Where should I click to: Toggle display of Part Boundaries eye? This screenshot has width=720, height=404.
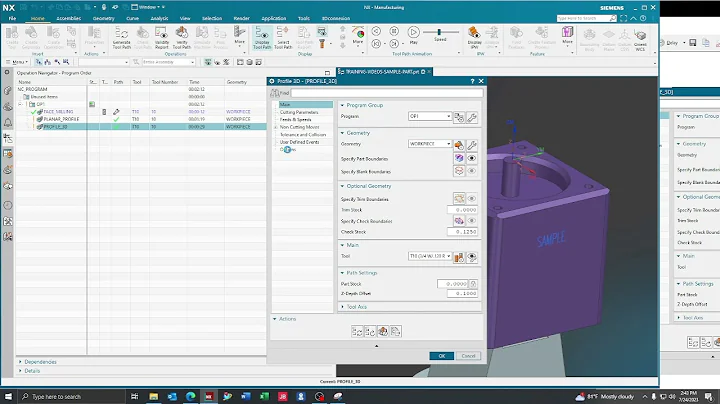pyautogui.click(x=472, y=158)
